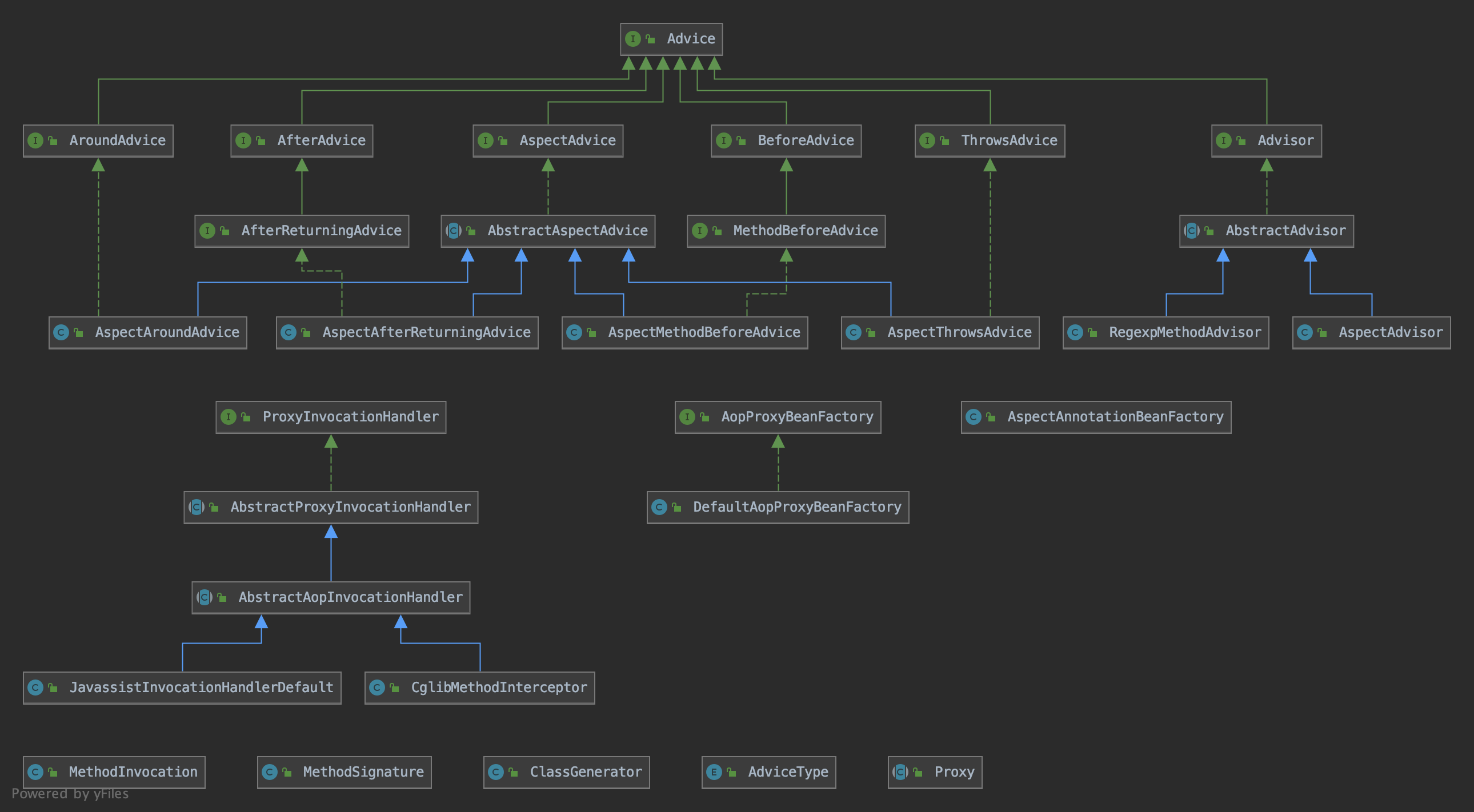Viewport: 1474px width, 812px height.
Task: Click the interface icon on Advice node
Action: point(632,39)
